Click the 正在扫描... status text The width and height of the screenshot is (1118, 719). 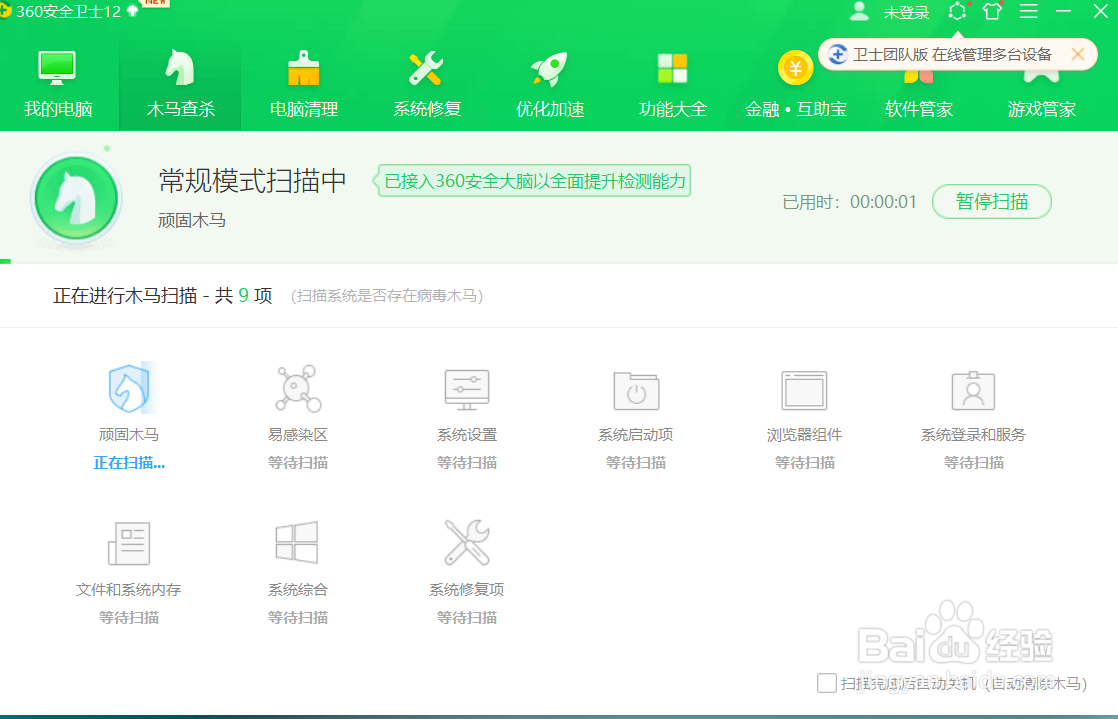[129, 463]
